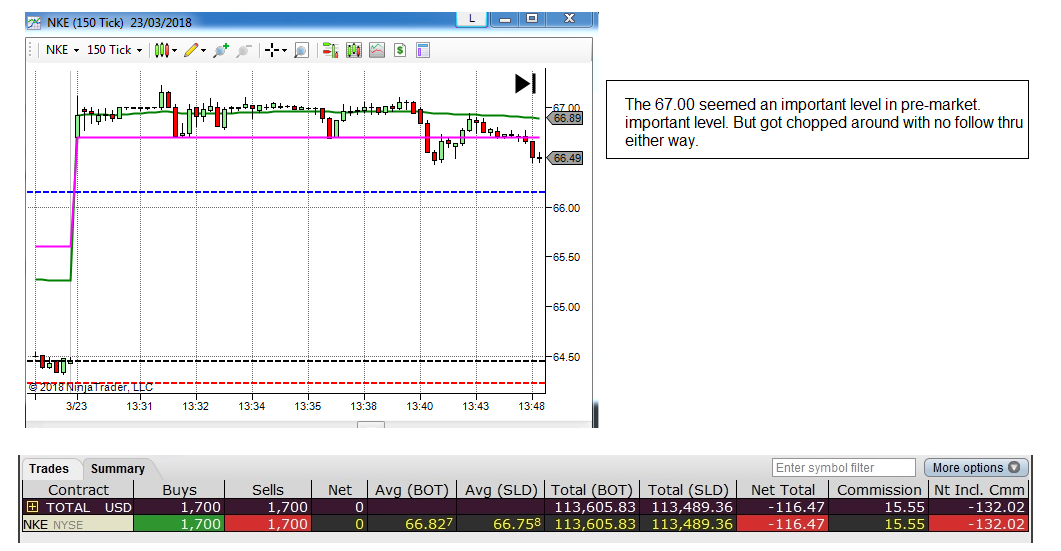The width and height of the screenshot is (1061, 551).
Task: Sort by the Sells column header
Action: [267, 489]
